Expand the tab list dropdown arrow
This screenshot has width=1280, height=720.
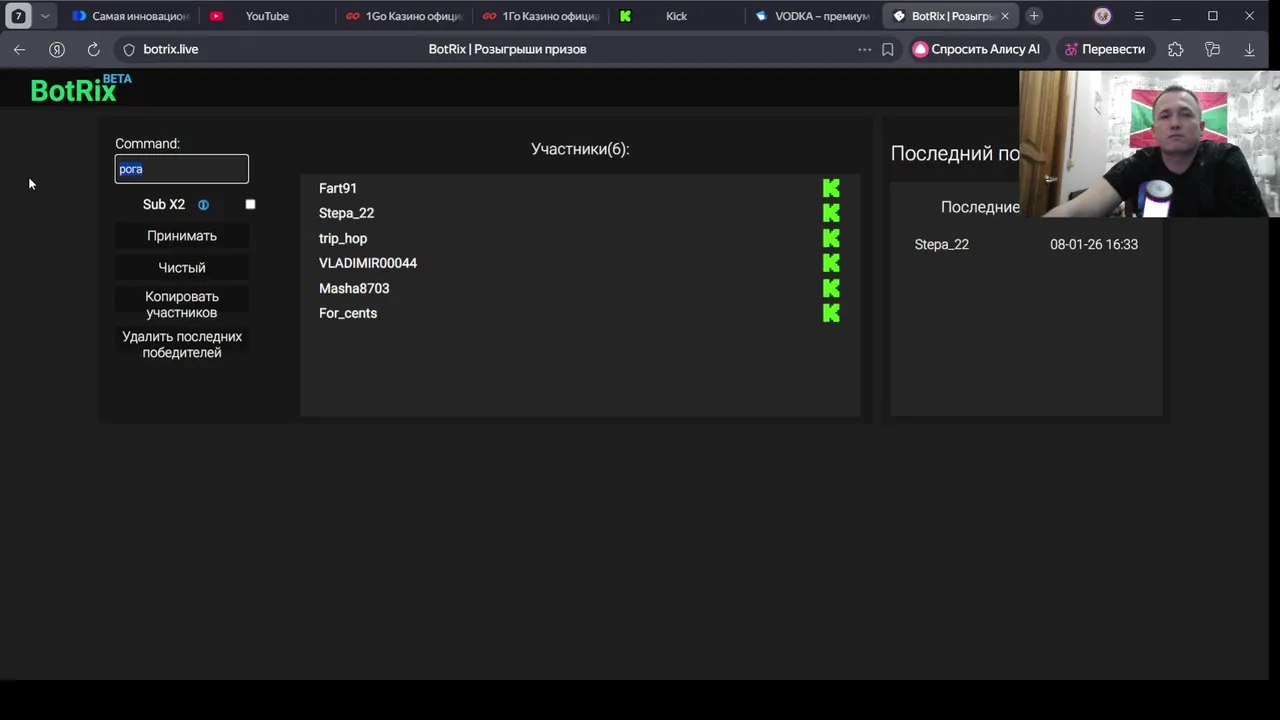click(x=45, y=16)
